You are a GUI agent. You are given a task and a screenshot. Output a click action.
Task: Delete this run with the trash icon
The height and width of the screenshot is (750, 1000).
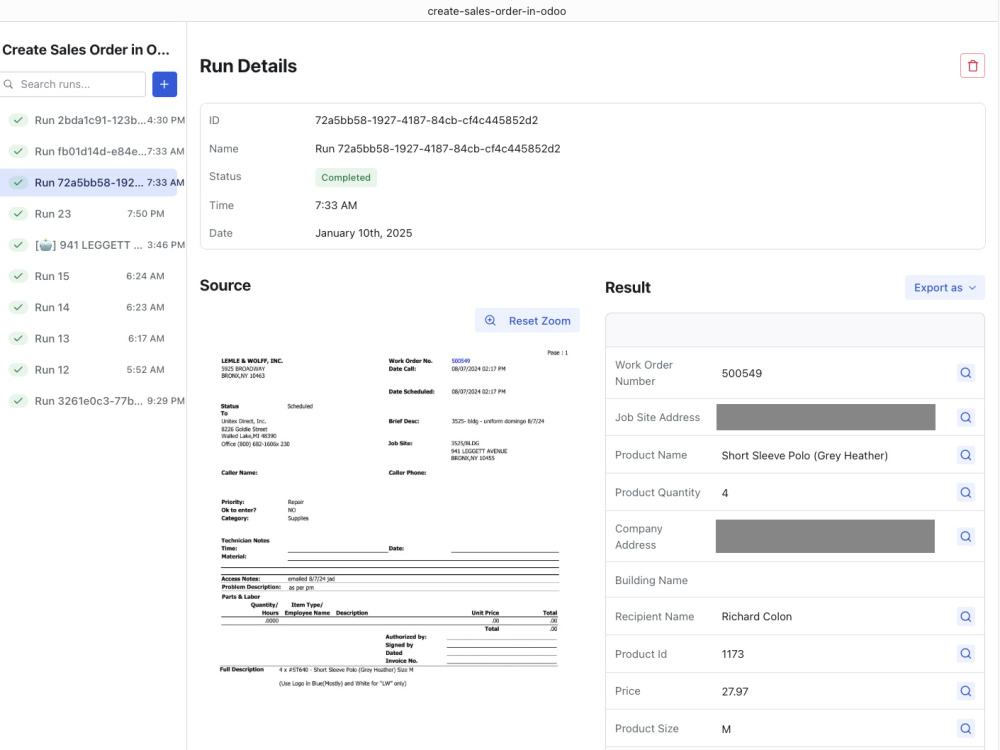point(972,66)
